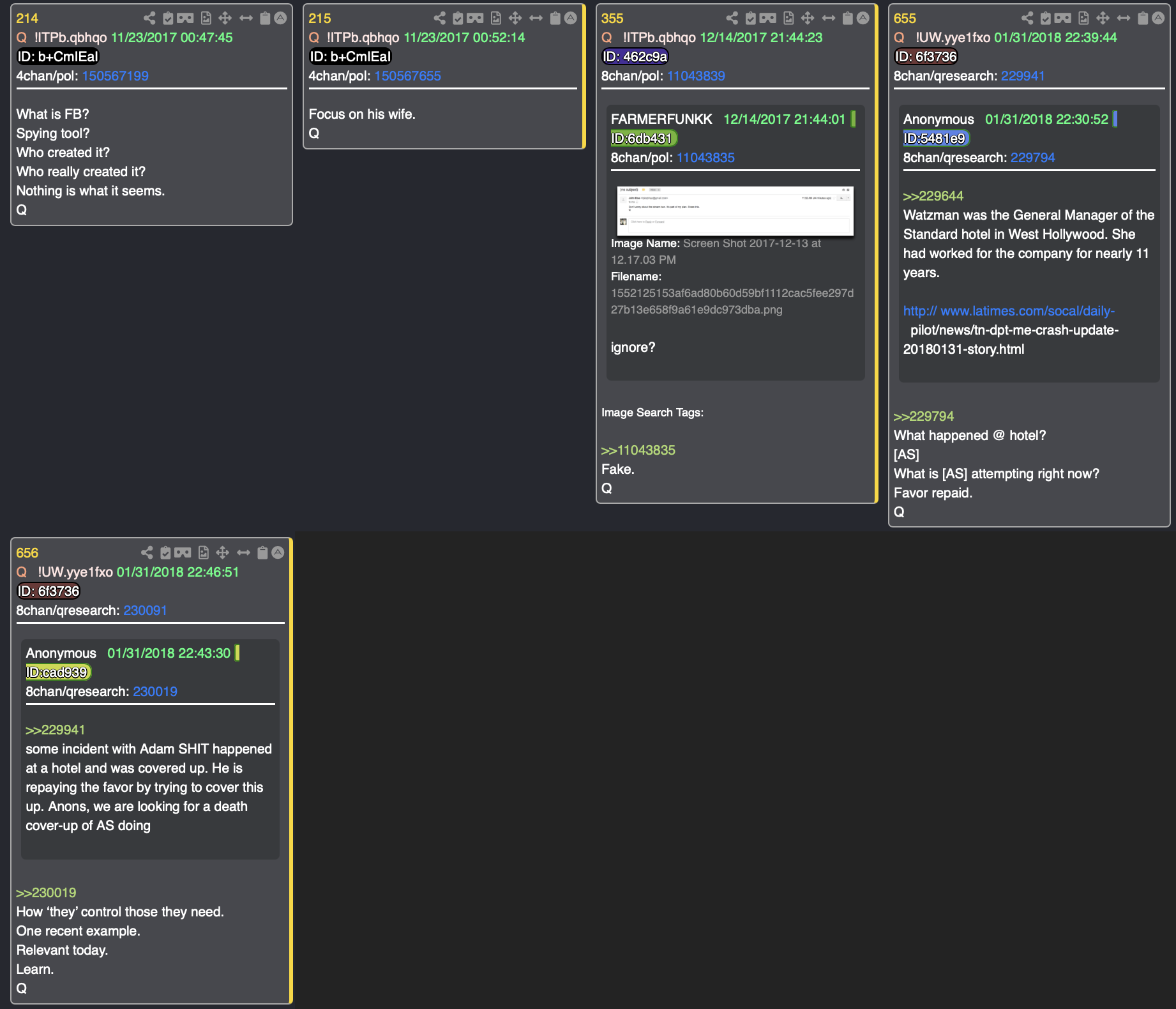The width and height of the screenshot is (1176, 1009).
Task: Share post 656 via share icon
Action: tap(147, 552)
